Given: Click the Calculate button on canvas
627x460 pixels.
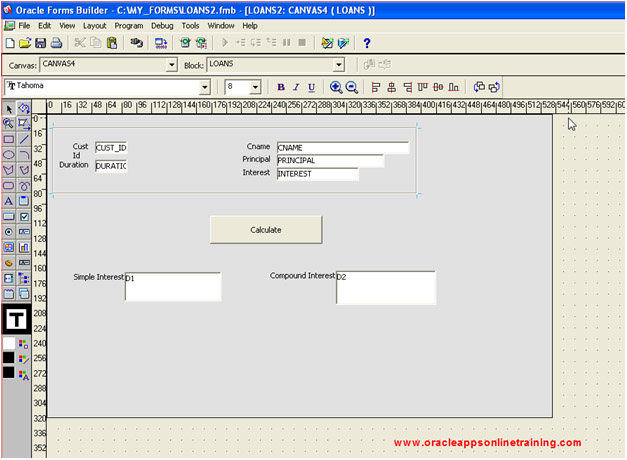Looking at the screenshot, I should [x=266, y=230].
